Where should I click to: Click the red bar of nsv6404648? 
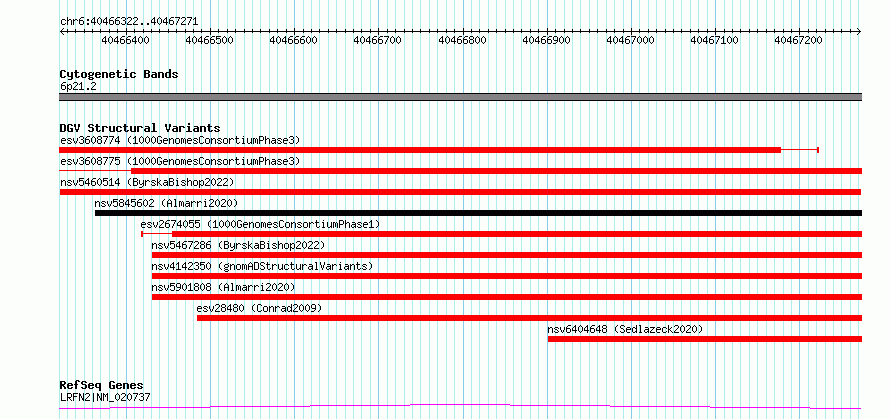point(704,339)
